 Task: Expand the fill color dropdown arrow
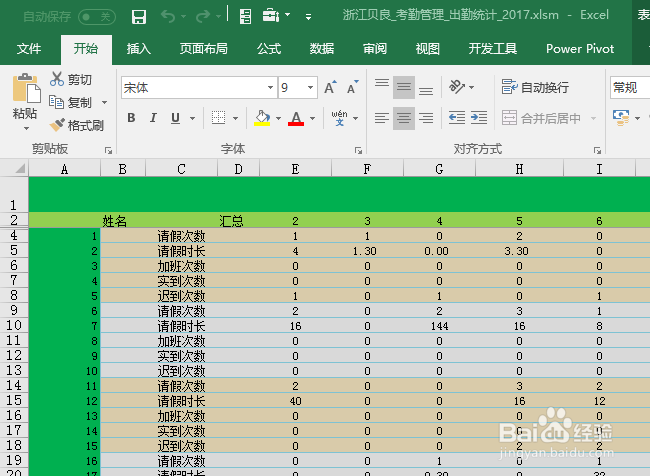pyautogui.click(x=279, y=119)
